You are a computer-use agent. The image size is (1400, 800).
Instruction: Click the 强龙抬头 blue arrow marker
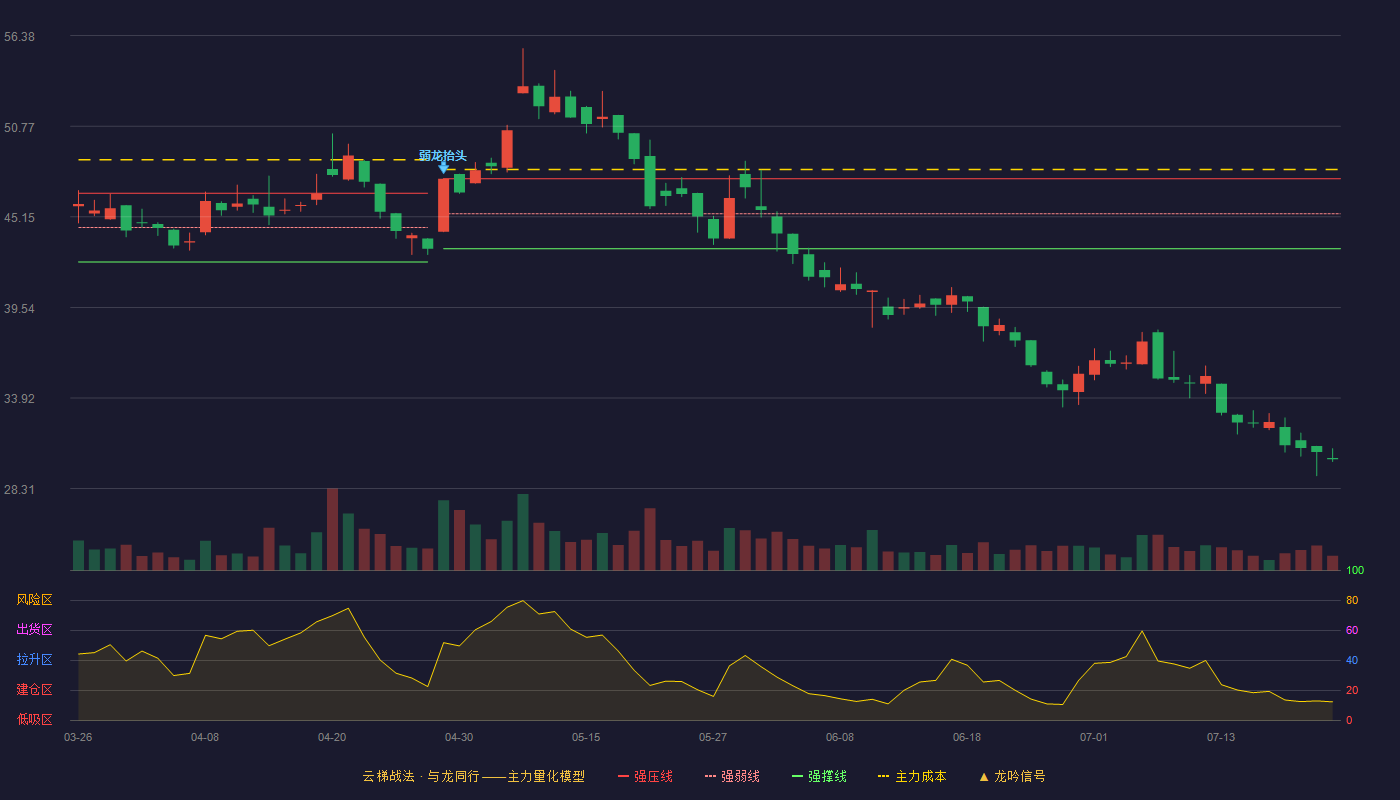click(443, 167)
